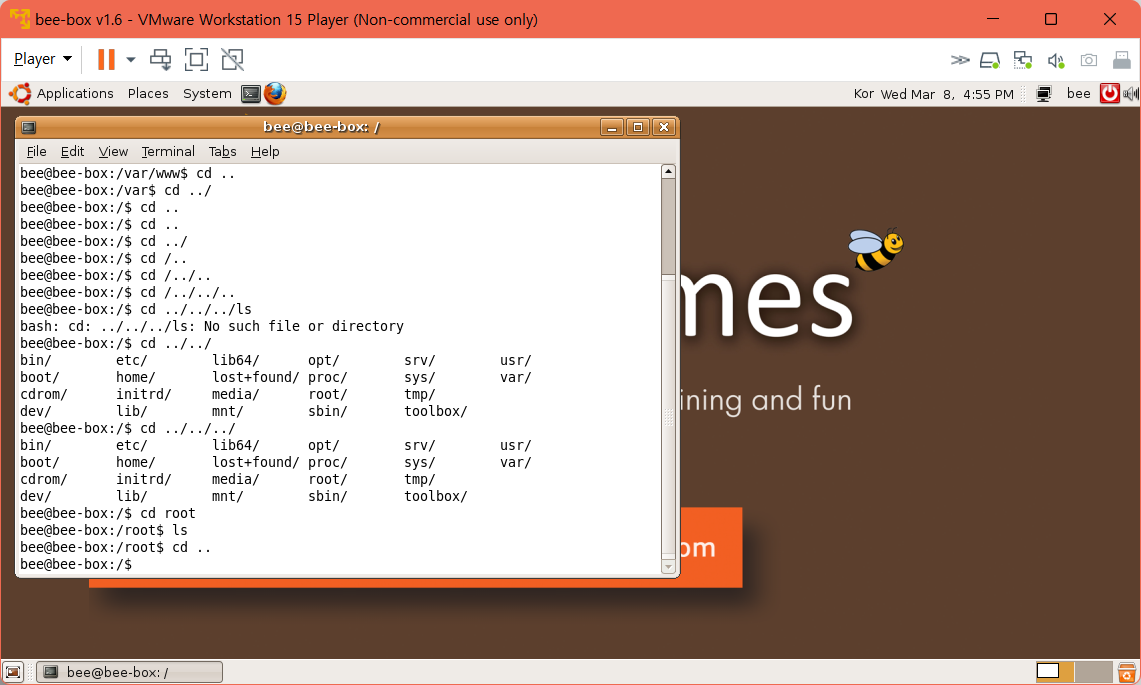Click the network adapter device icon
Screen dimensions: 1141x685
[1023, 60]
